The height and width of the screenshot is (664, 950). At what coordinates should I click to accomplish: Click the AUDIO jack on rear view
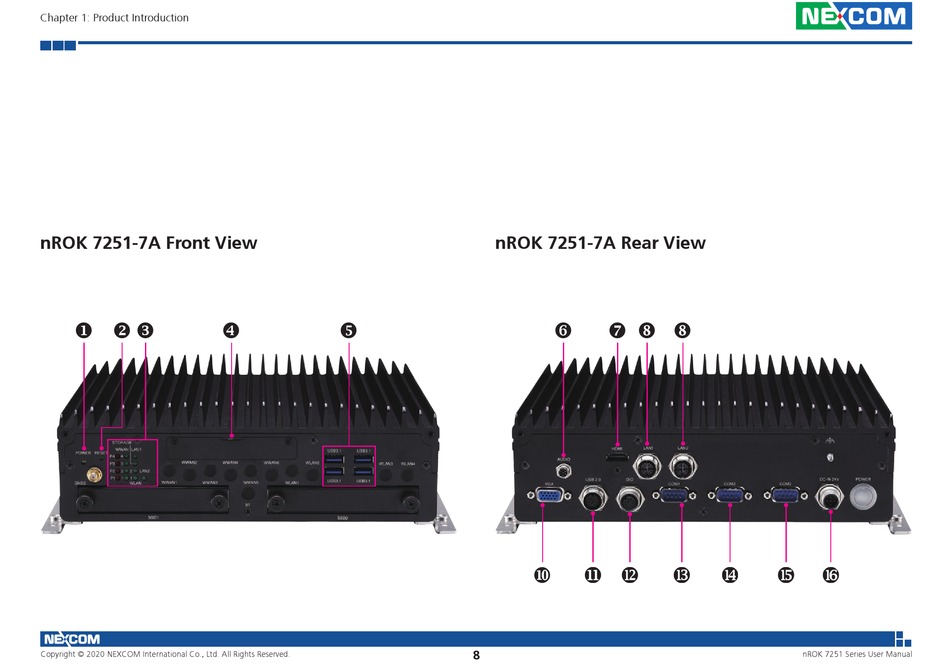point(563,470)
